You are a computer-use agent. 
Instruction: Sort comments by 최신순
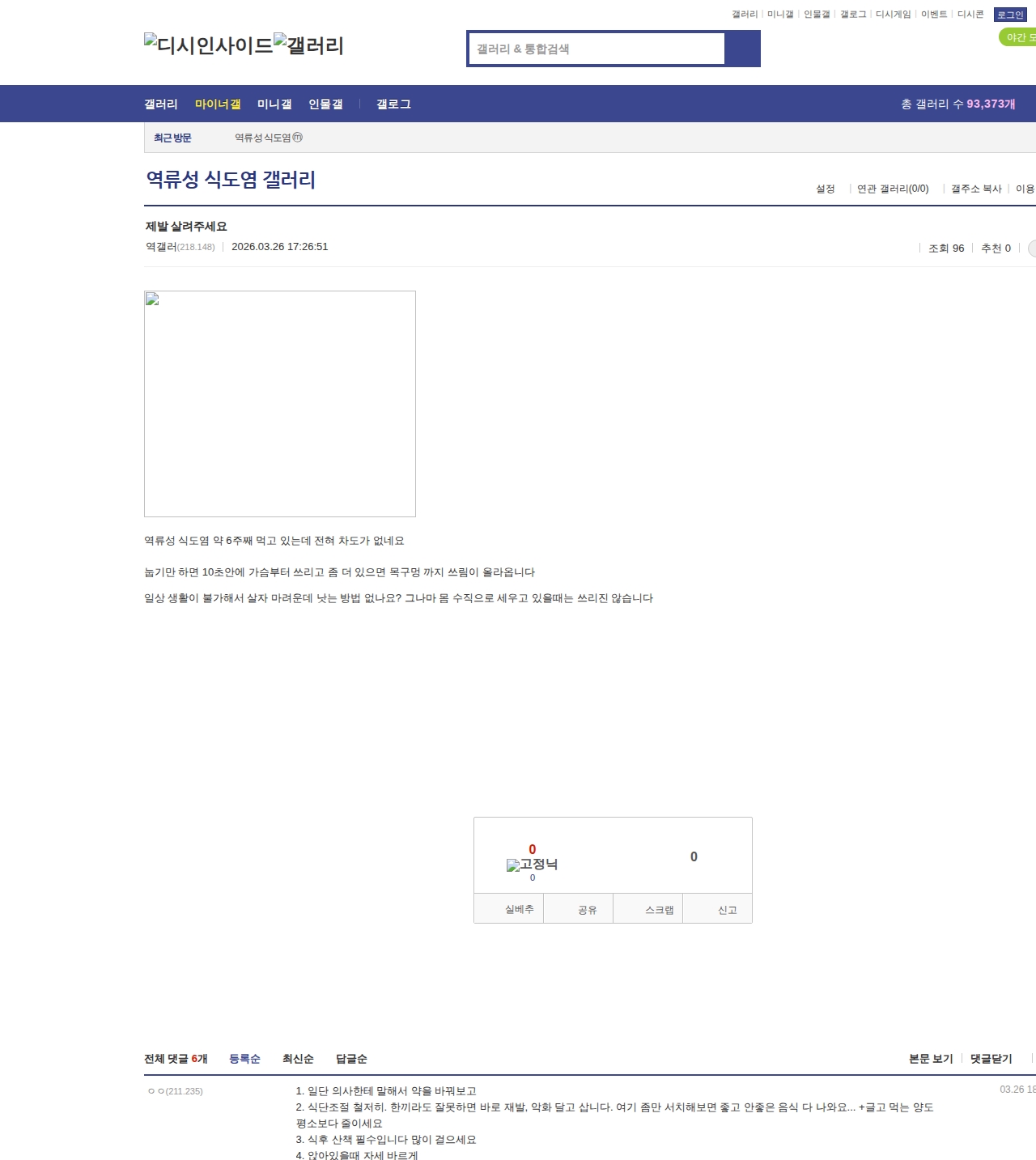point(298,1059)
